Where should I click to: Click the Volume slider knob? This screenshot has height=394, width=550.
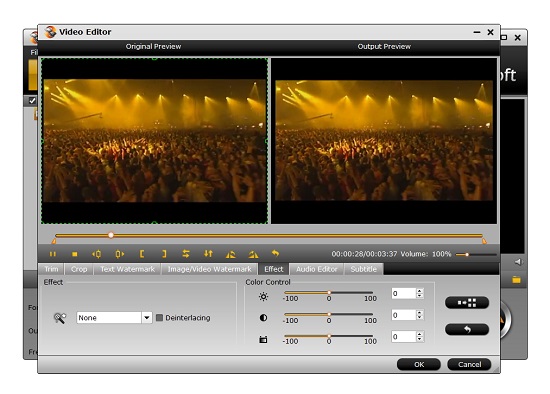pos(467,254)
